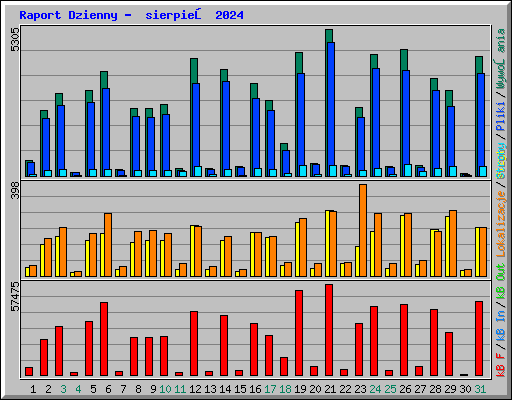Select the orange bar for day 6
The width and height of the screenshot is (512, 400).
(108, 245)
